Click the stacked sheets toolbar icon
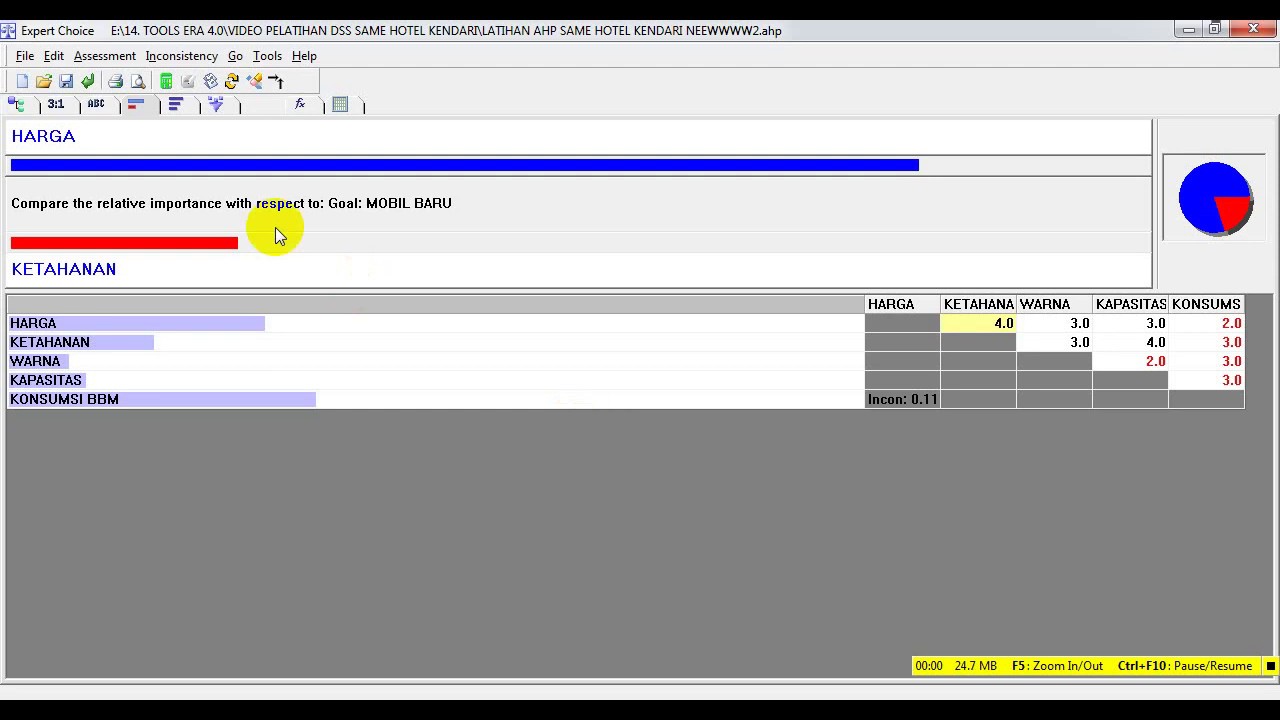The height and width of the screenshot is (720, 1280). click(210, 81)
